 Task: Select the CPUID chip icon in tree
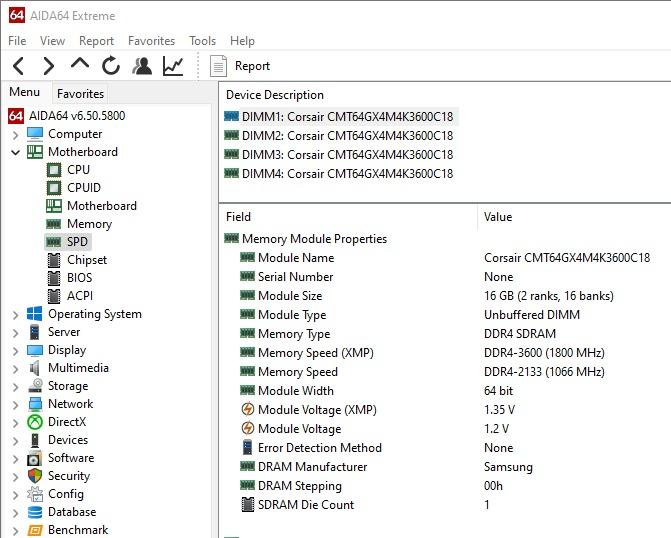54,188
